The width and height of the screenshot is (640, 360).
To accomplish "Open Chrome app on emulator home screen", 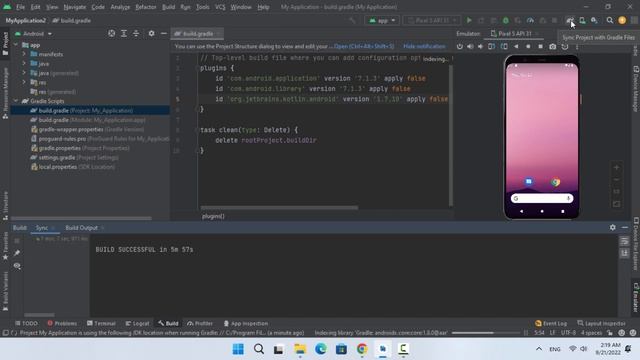I will pos(555,182).
